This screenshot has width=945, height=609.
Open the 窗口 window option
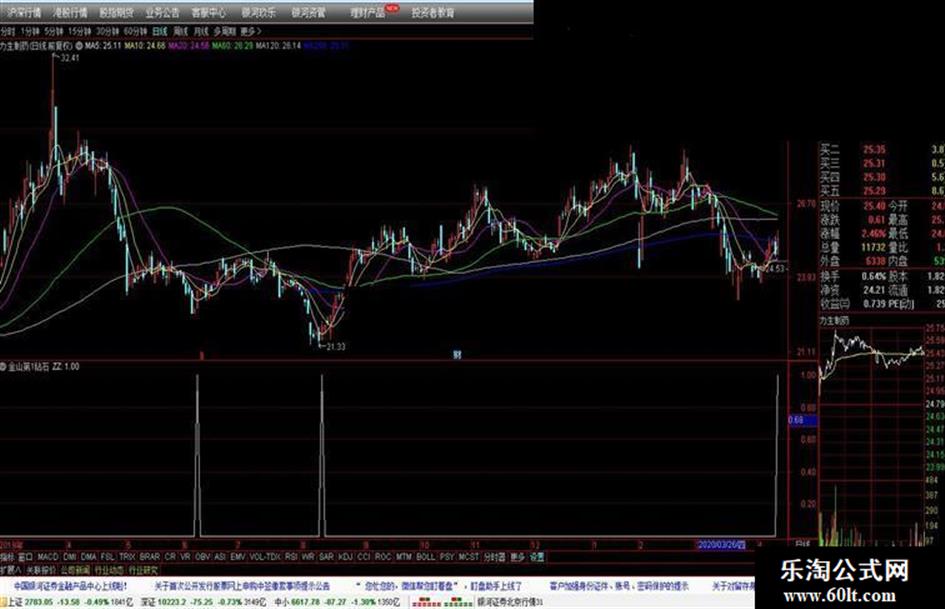[25, 557]
